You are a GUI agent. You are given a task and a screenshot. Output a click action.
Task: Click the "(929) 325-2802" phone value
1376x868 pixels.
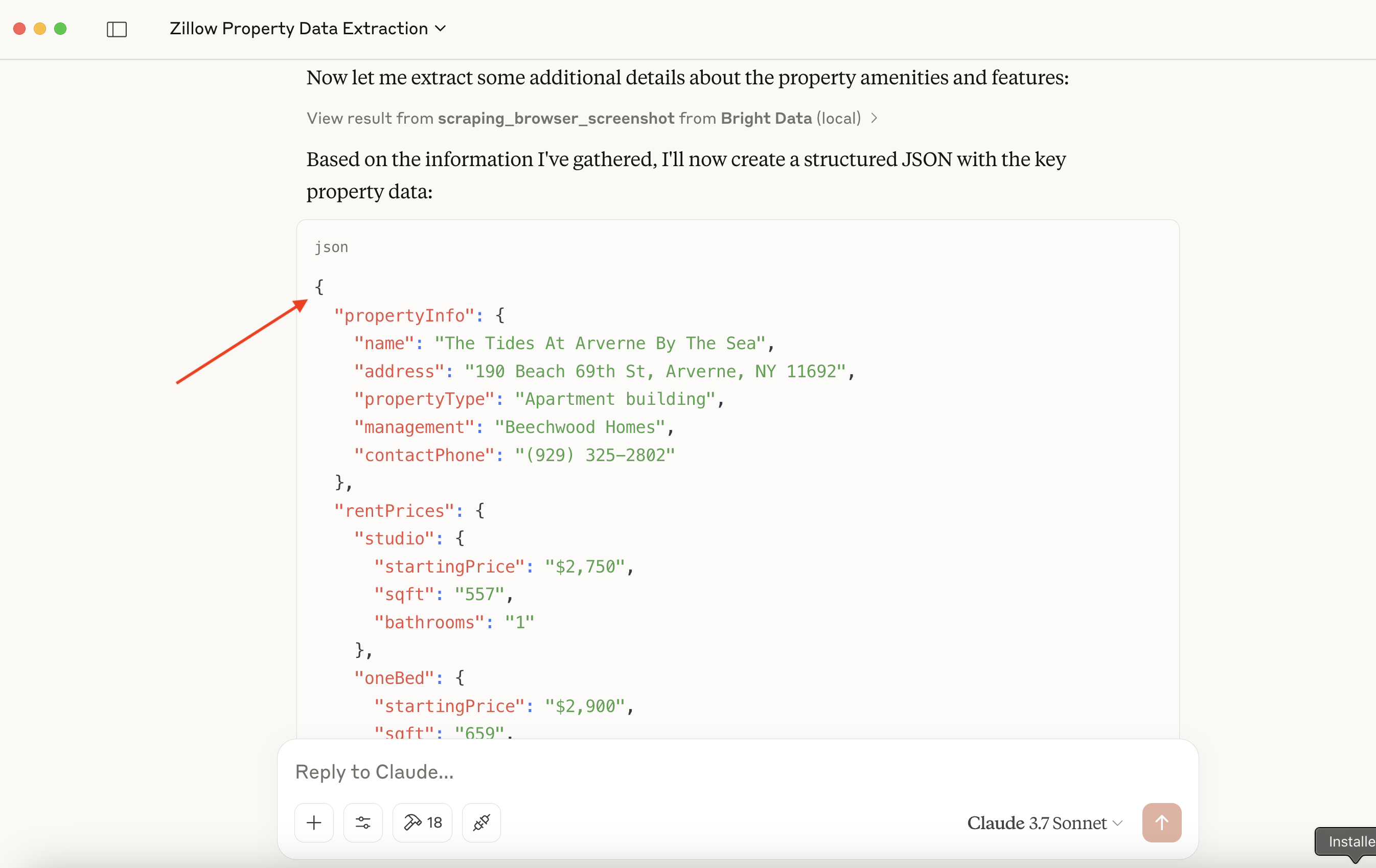594,455
